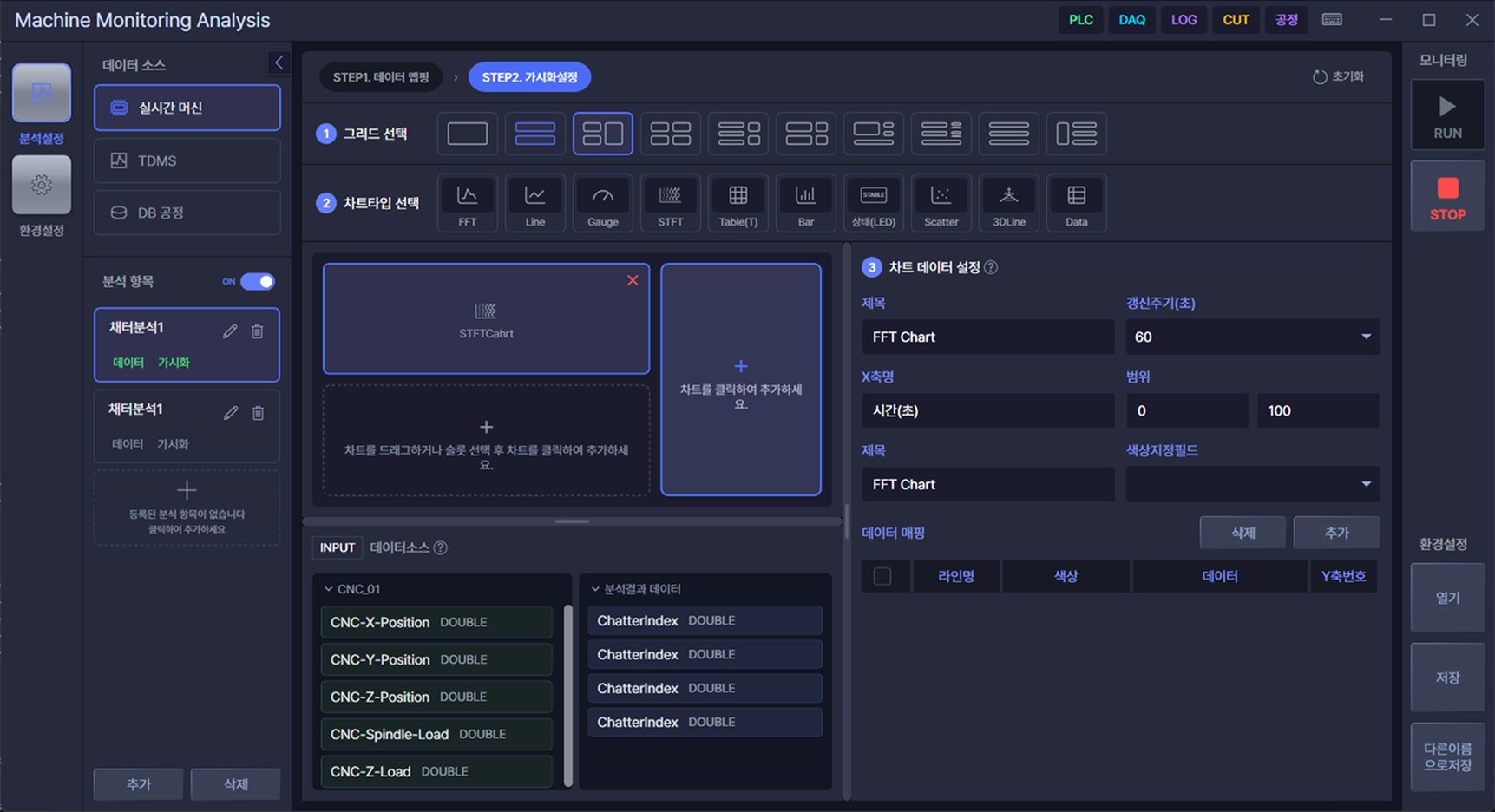Click the 추가 button in data mapping
1495x812 pixels.
click(1335, 533)
